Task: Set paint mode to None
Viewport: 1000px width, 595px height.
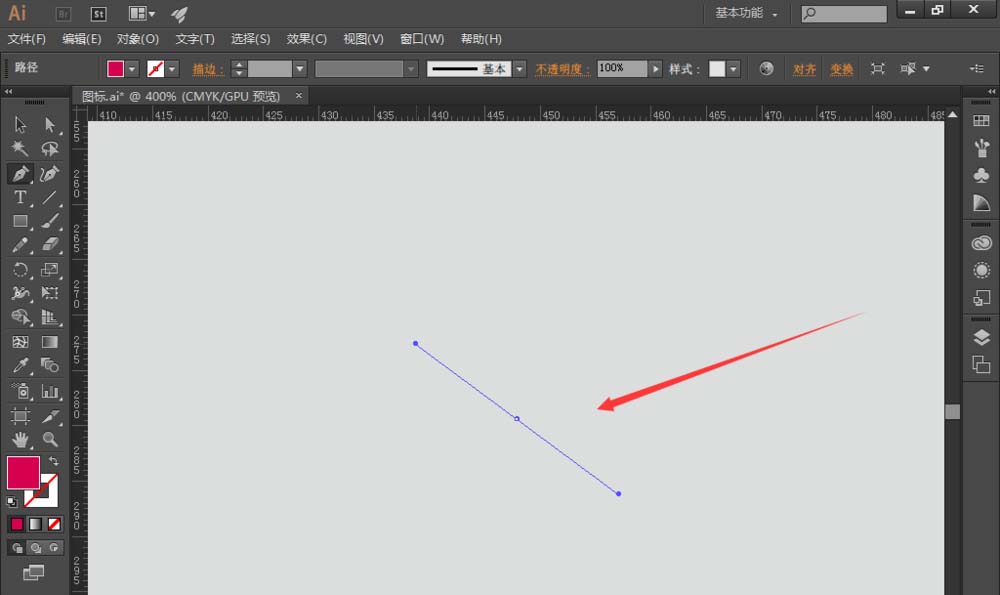Action: tap(54, 524)
